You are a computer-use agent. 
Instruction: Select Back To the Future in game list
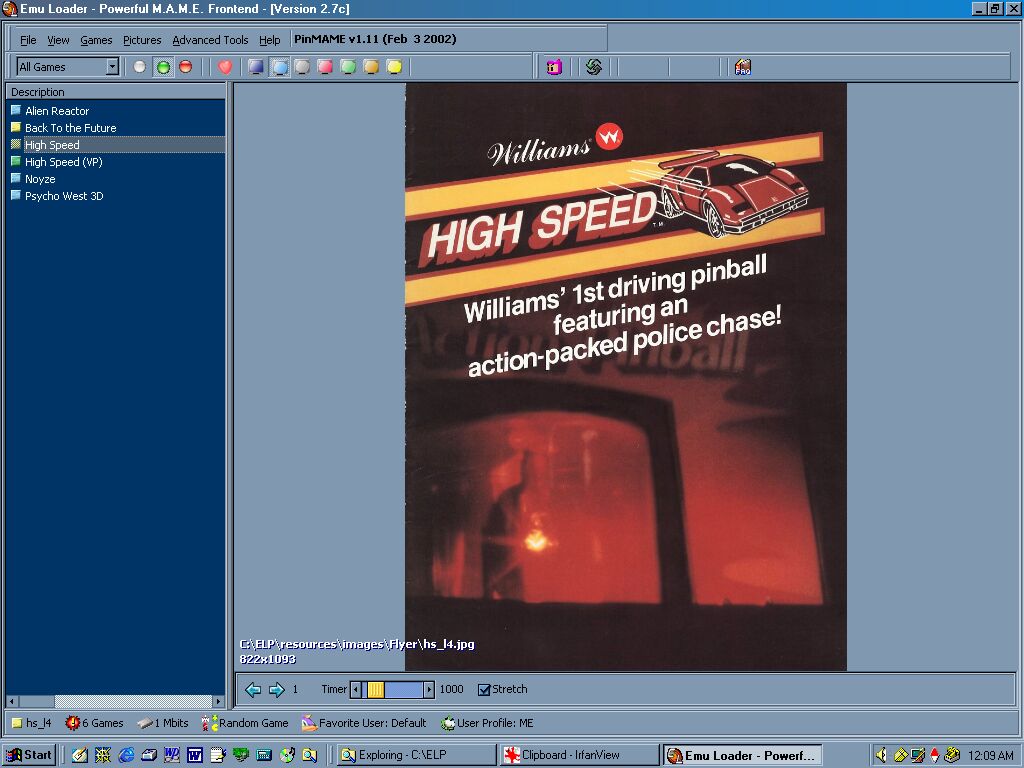coord(71,128)
